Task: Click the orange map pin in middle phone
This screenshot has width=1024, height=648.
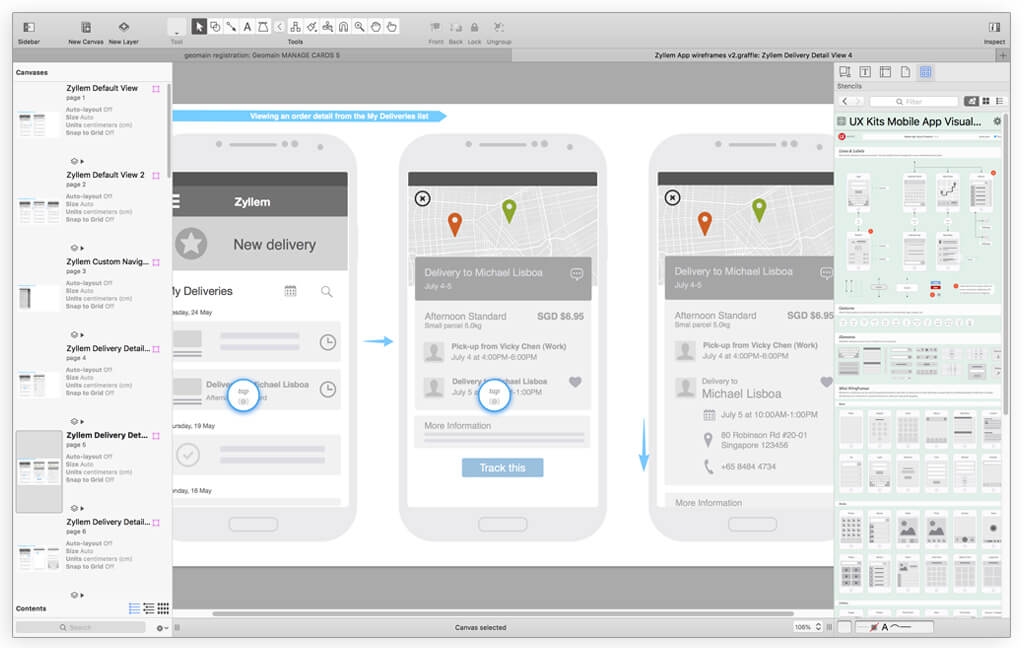Action: click(455, 224)
